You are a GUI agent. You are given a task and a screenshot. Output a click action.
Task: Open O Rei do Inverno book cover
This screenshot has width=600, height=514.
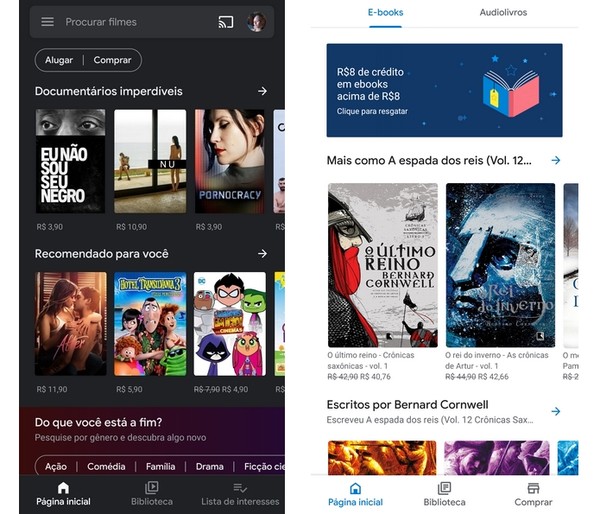[x=501, y=265]
